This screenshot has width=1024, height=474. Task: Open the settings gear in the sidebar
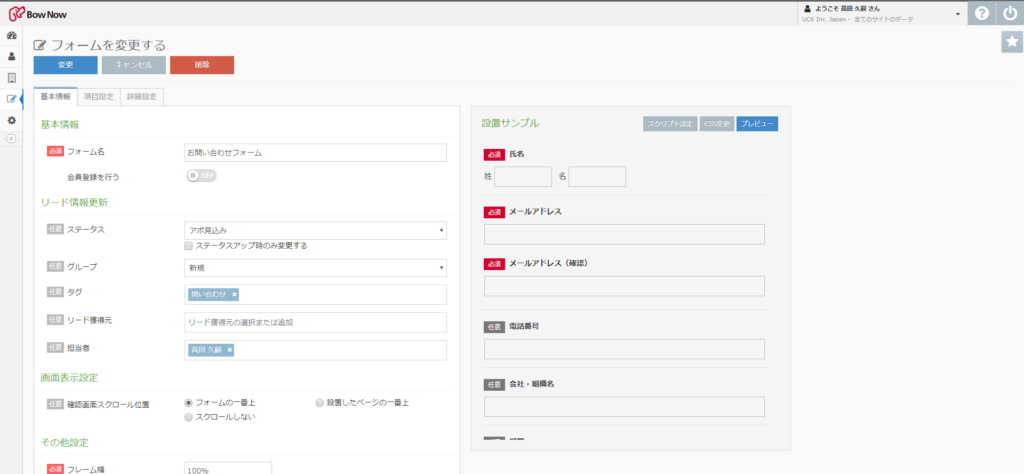coord(11,120)
